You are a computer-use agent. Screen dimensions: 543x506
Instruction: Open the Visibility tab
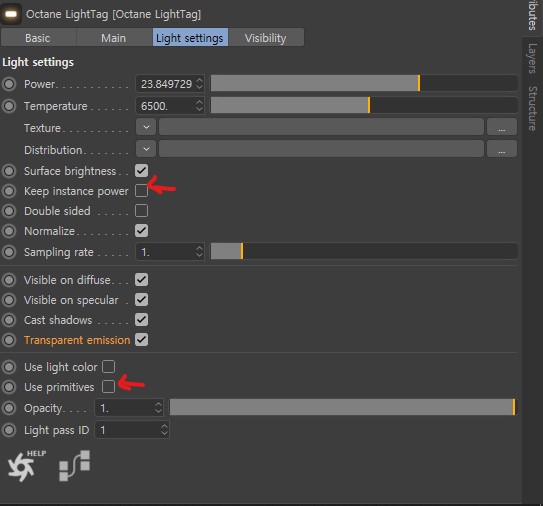(x=266, y=37)
